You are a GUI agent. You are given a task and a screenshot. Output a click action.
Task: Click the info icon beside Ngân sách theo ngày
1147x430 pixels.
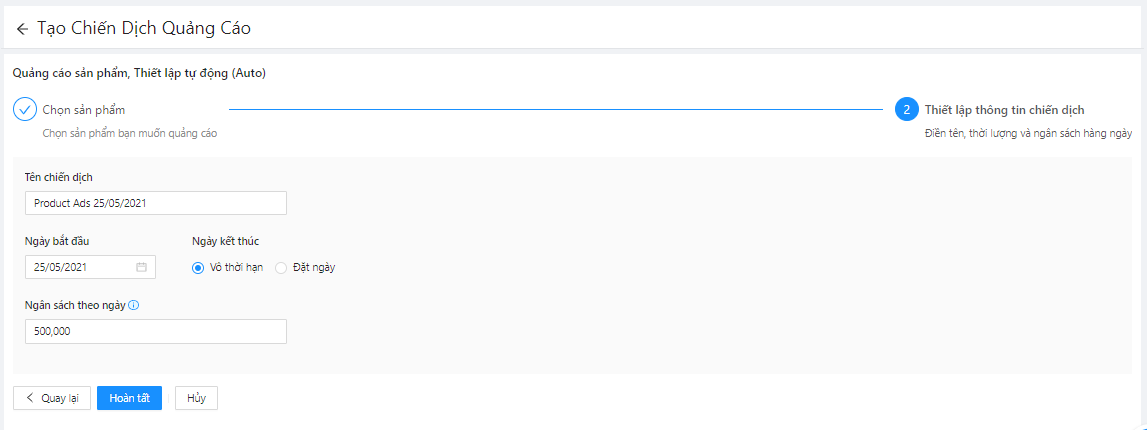134,305
